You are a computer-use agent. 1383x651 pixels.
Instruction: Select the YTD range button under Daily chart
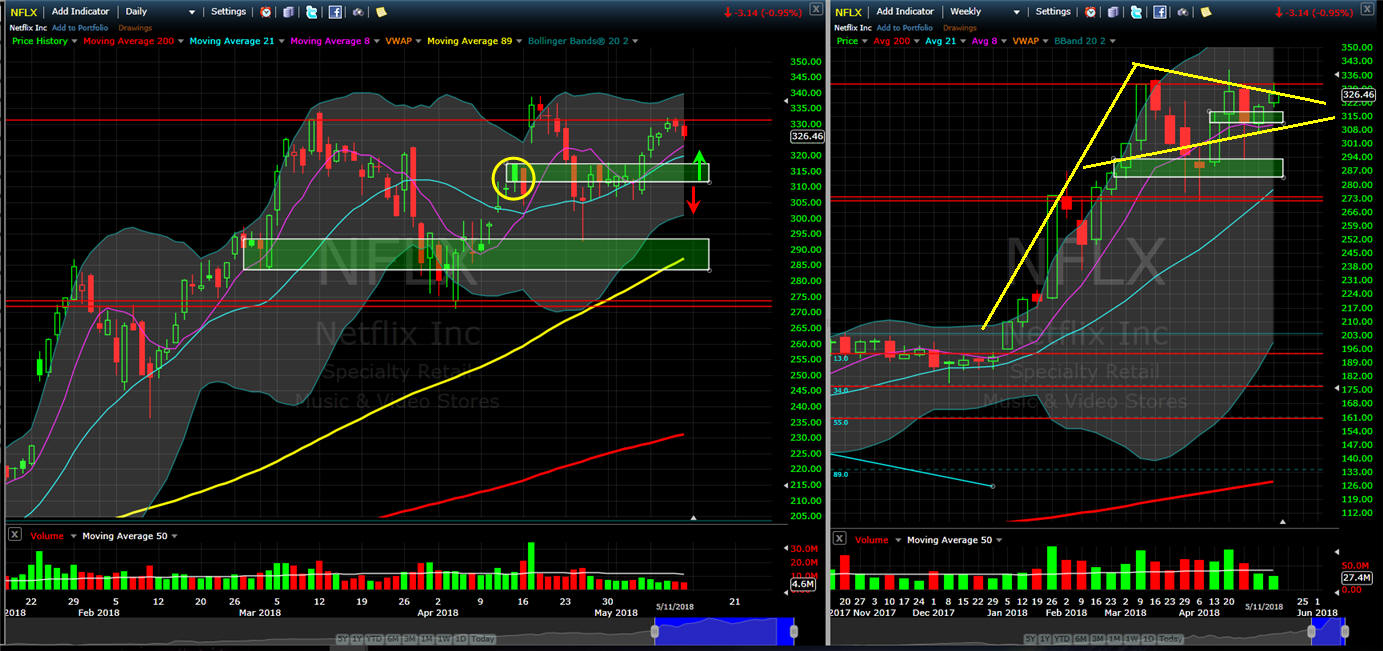[x=374, y=639]
